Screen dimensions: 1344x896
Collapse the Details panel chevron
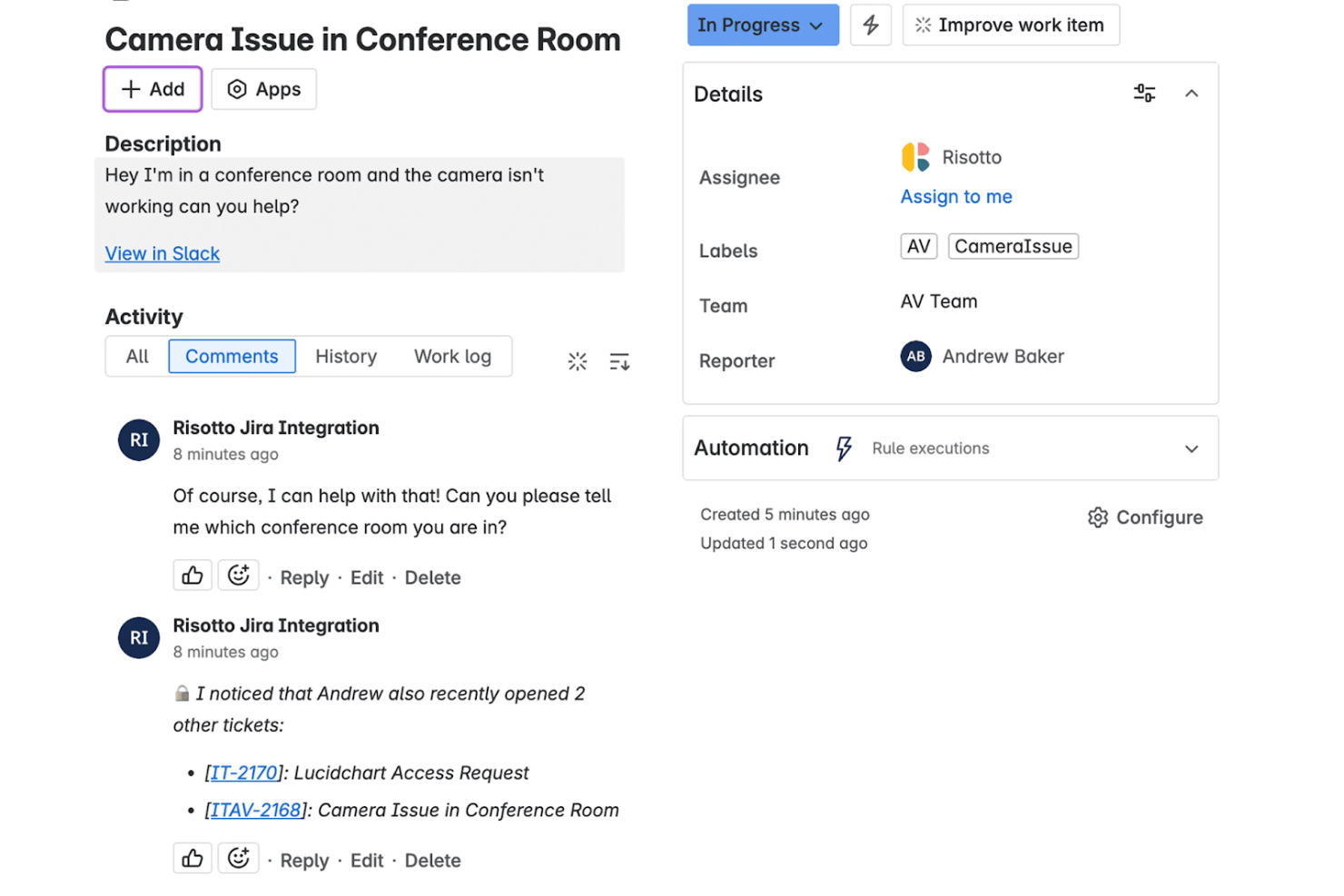coord(1191,94)
